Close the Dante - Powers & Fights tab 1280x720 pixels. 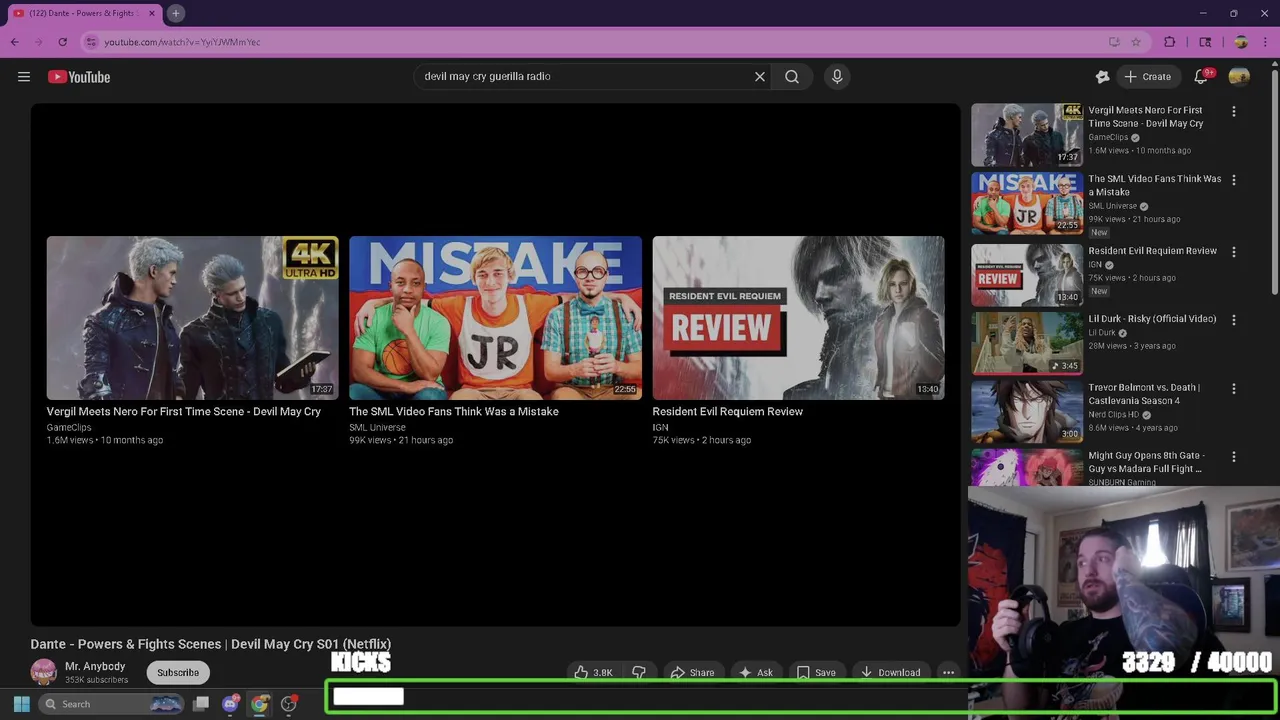point(152,13)
